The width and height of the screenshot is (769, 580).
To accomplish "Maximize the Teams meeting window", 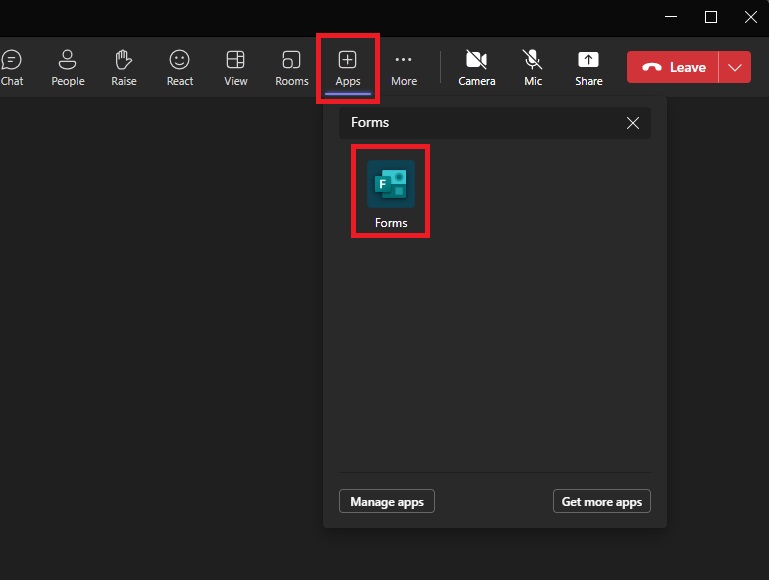I will click(x=711, y=17).
